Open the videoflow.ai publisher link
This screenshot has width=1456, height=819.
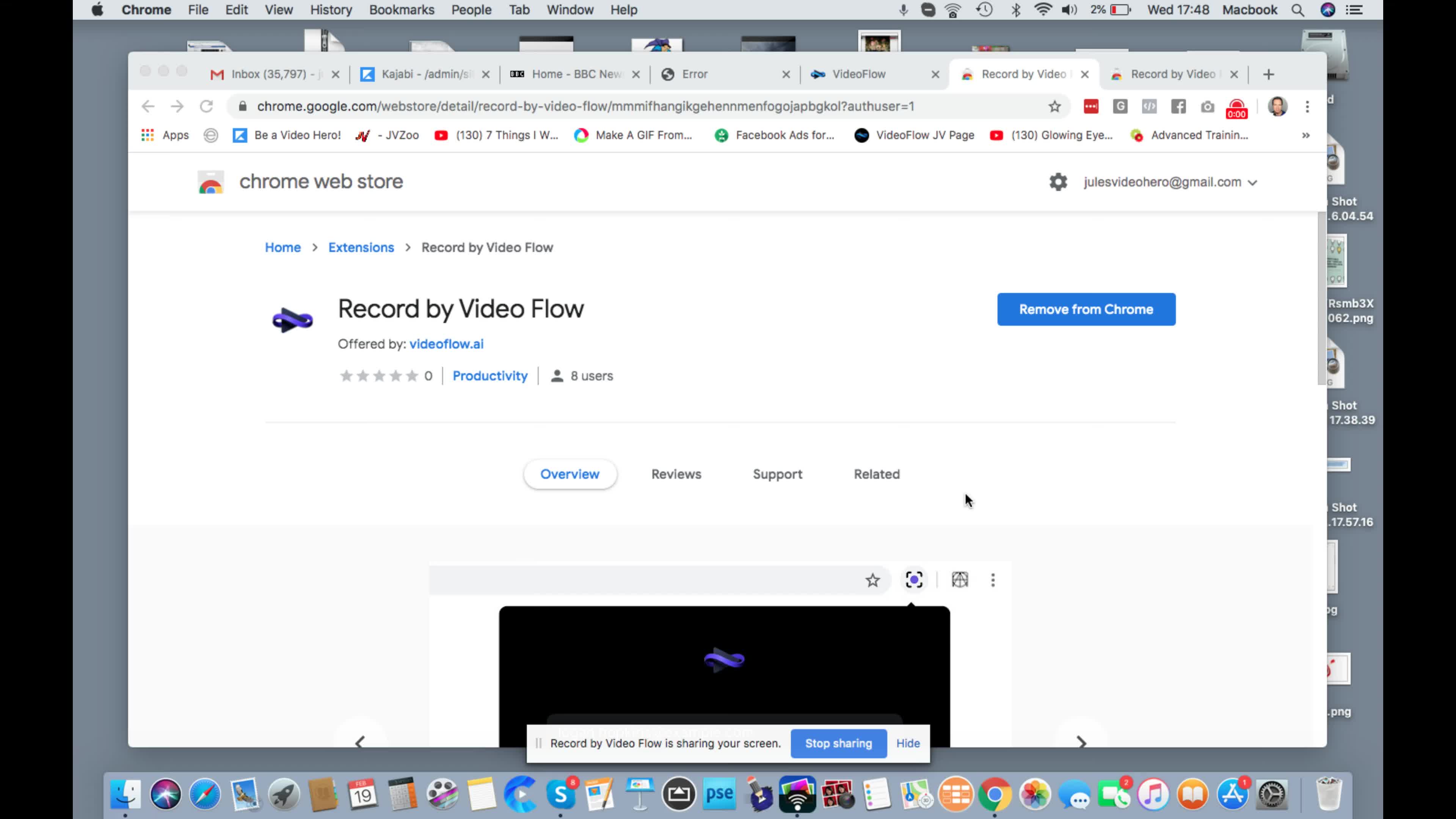[x=446, y=344]
